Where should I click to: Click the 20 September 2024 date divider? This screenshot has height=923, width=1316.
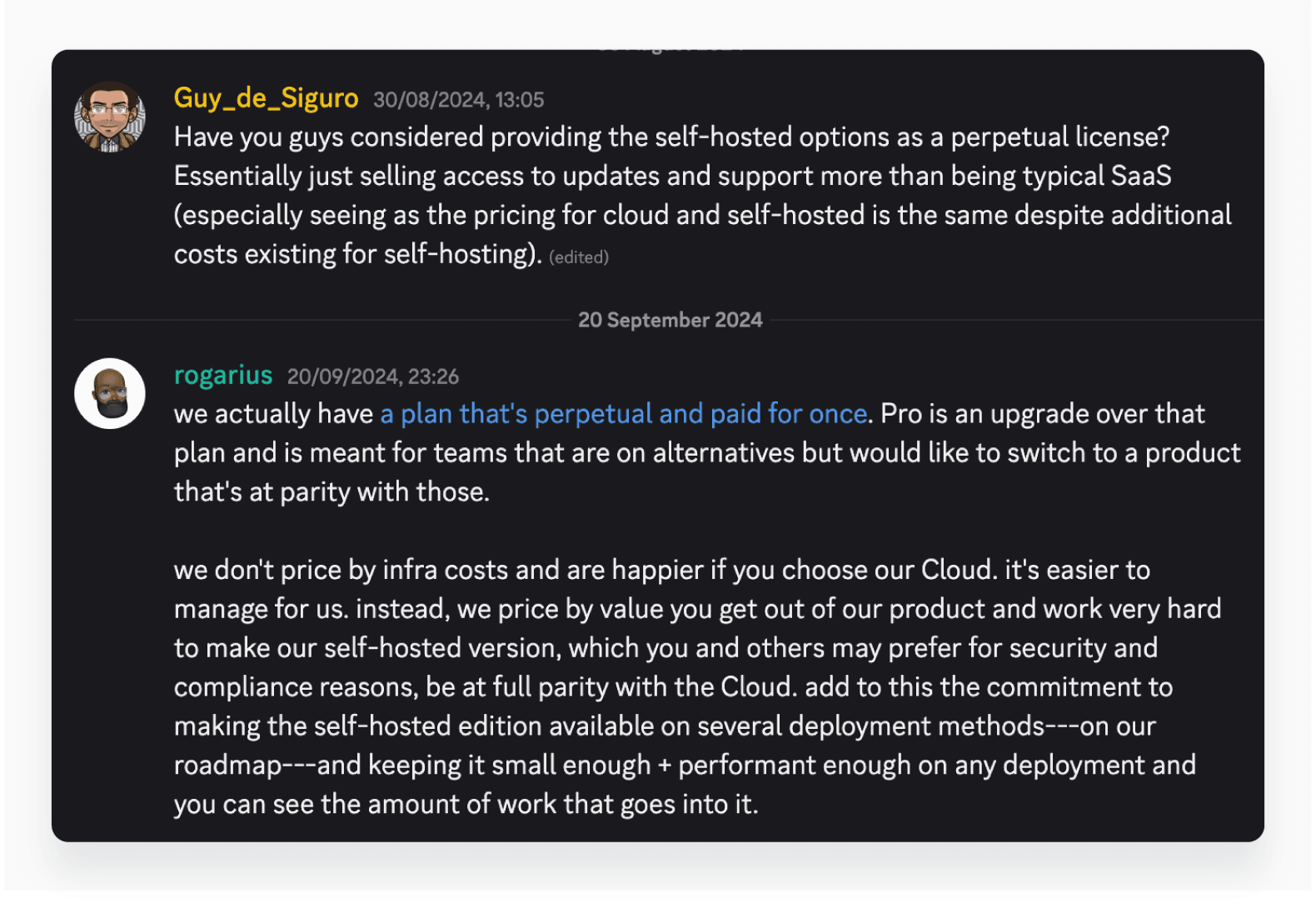point(671,319)
